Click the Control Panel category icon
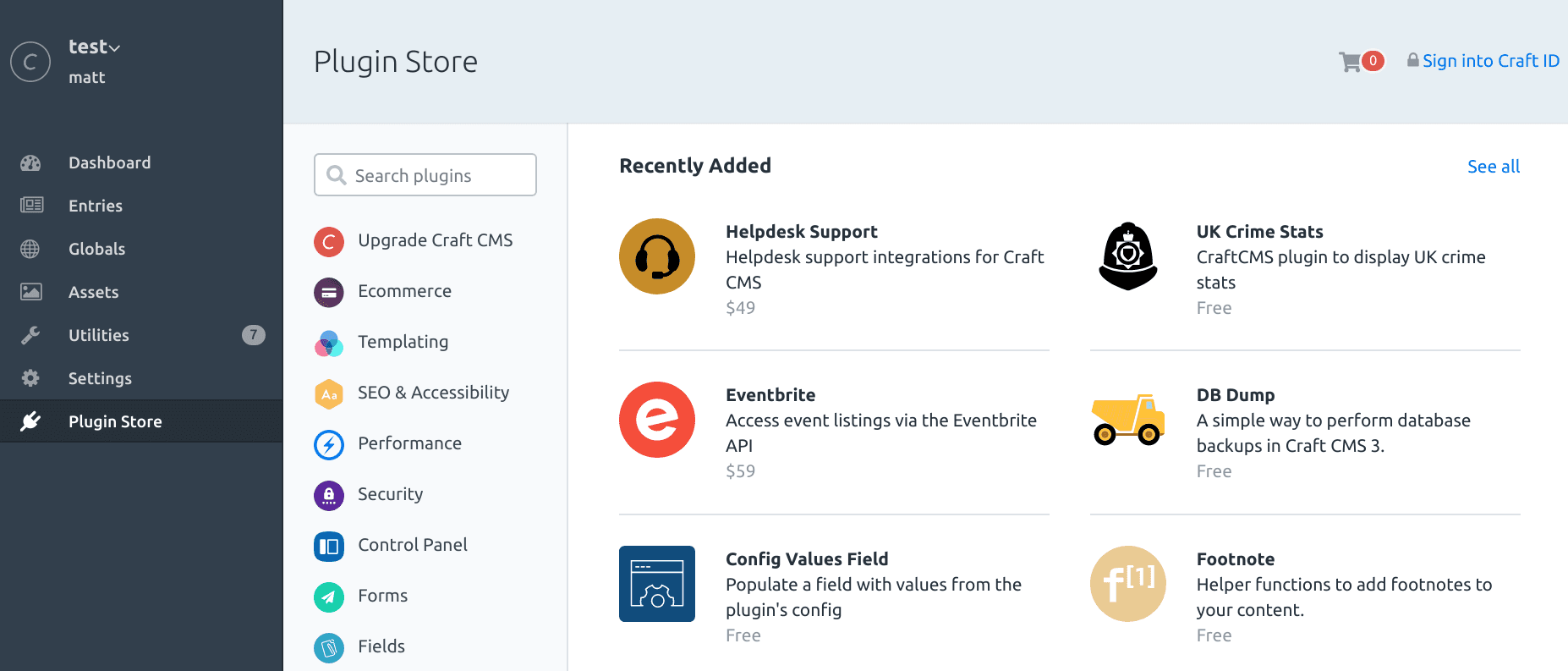The image size is (1568, 671). pos(329,547)
